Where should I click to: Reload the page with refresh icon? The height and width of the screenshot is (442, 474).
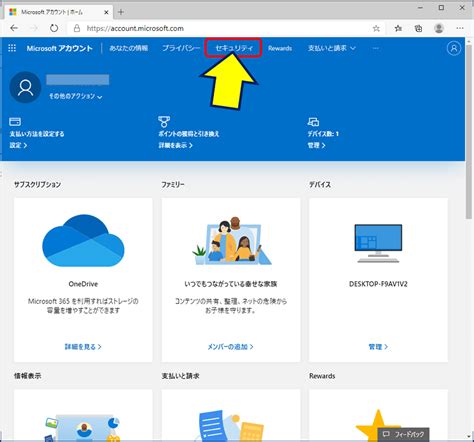54,28
